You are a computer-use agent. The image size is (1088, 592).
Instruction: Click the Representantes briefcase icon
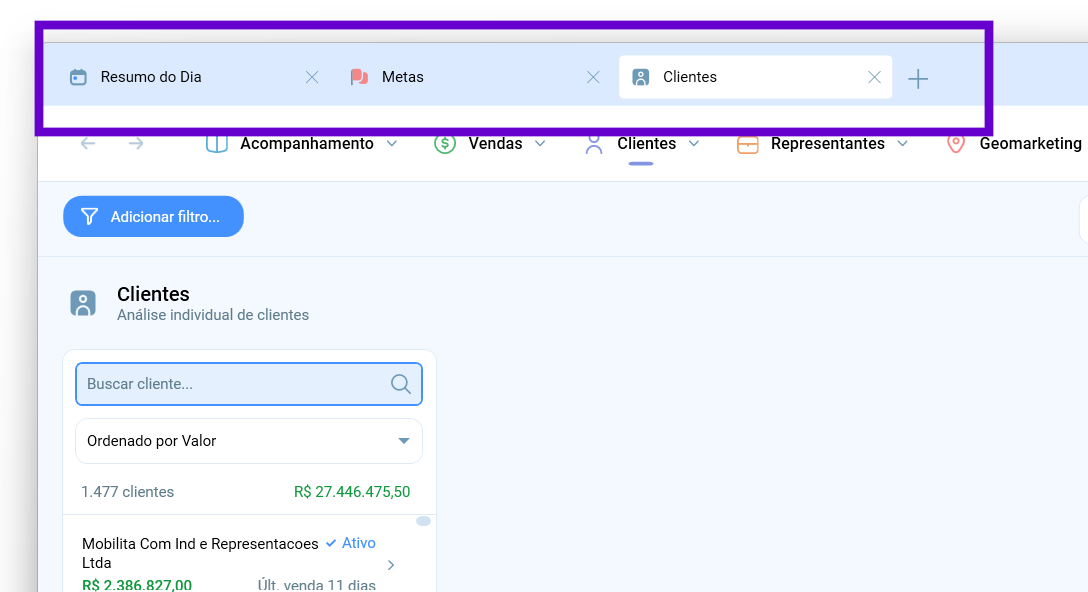pos(748,144)
